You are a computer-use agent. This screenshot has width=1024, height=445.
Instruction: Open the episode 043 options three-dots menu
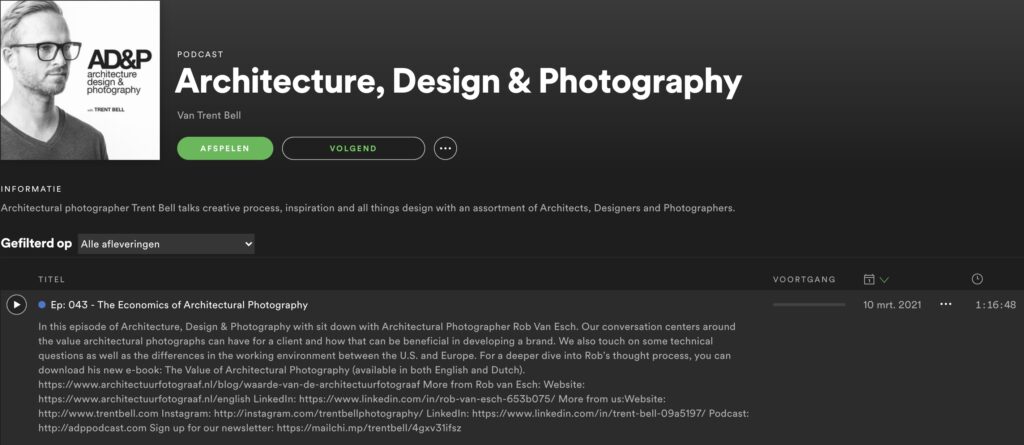click(946, 305)
